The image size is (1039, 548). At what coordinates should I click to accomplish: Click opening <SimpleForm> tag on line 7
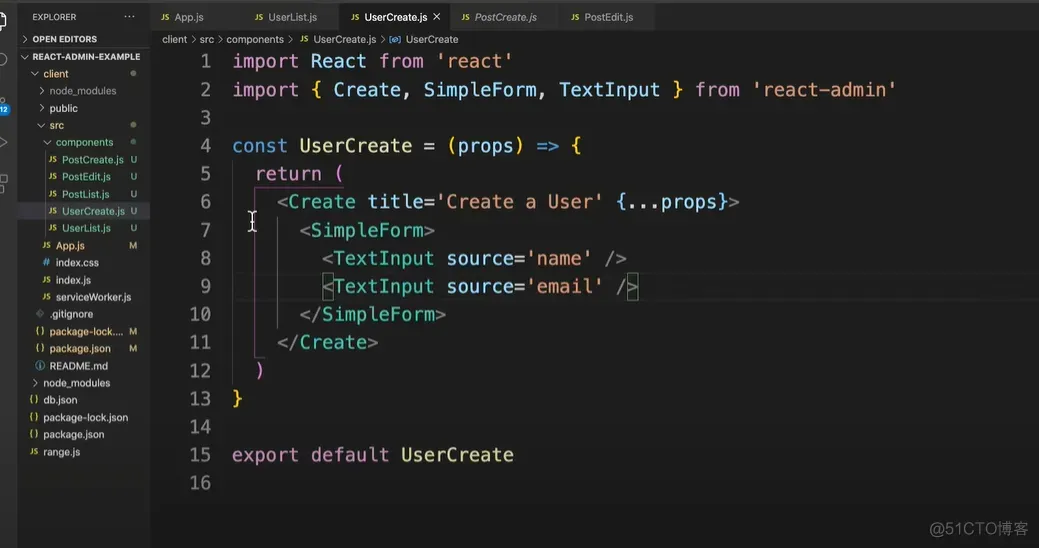(367, 230)
